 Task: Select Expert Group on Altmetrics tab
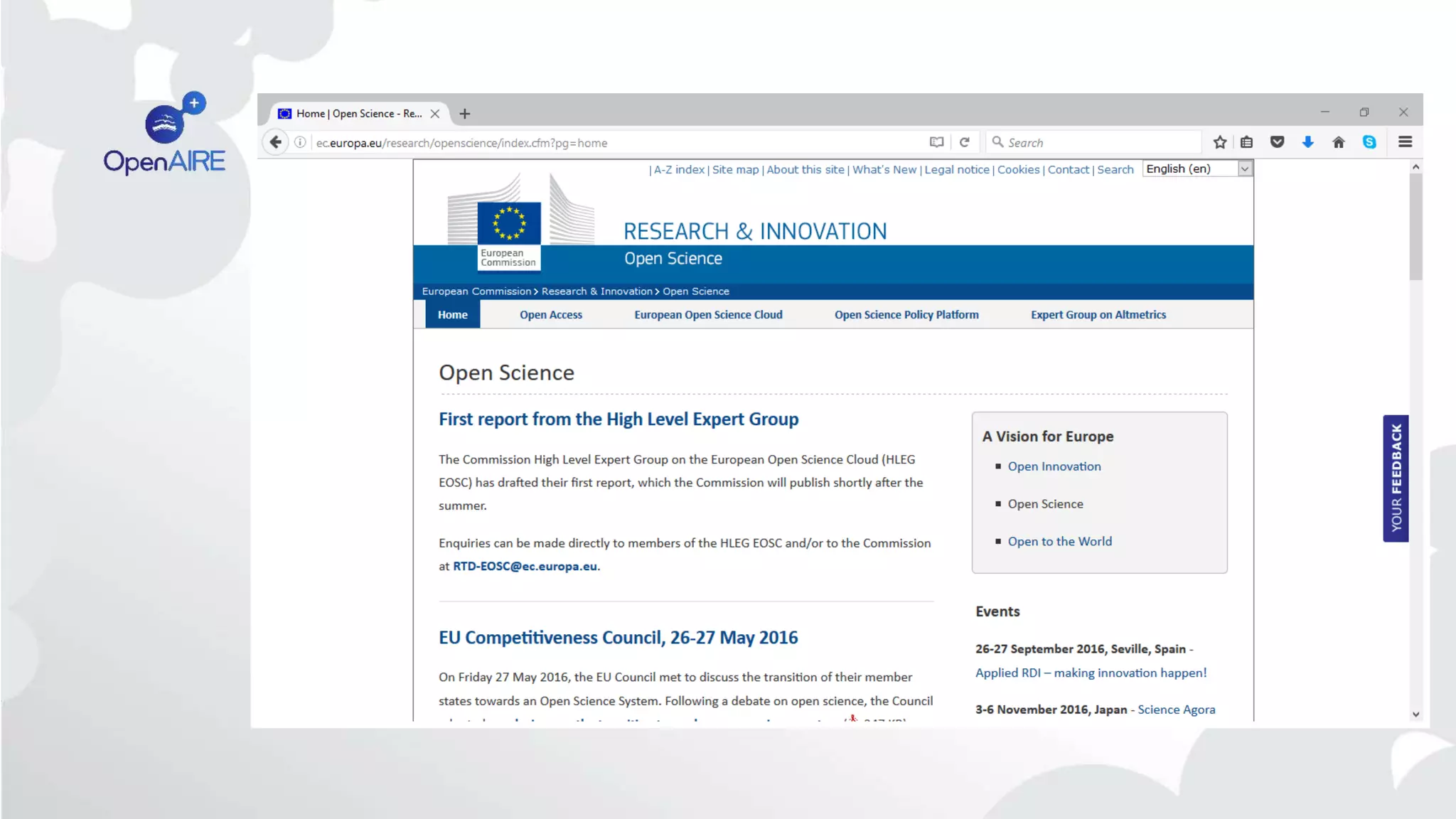point(1098,314)
